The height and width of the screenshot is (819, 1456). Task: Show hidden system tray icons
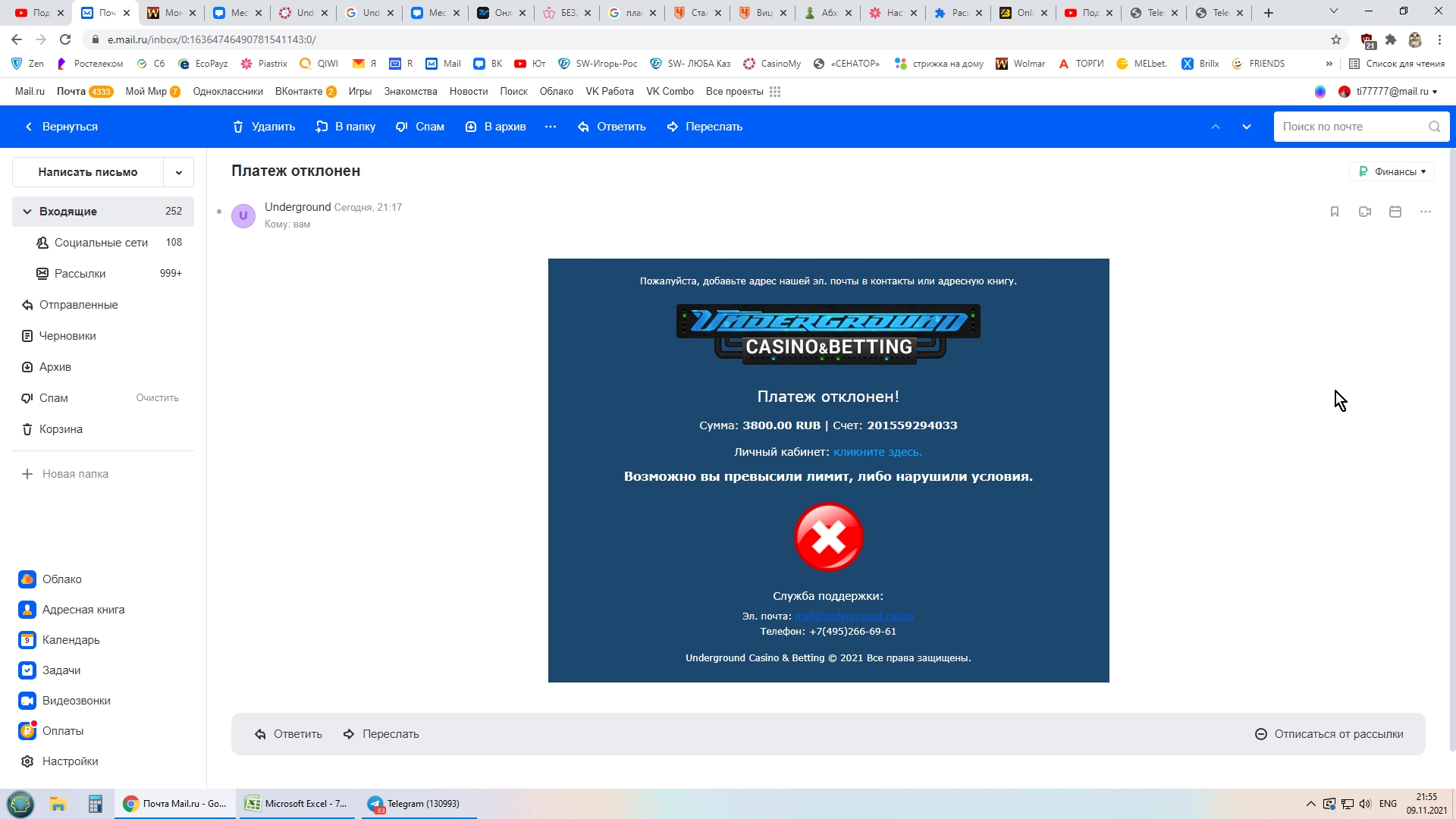coord(1310,804)
